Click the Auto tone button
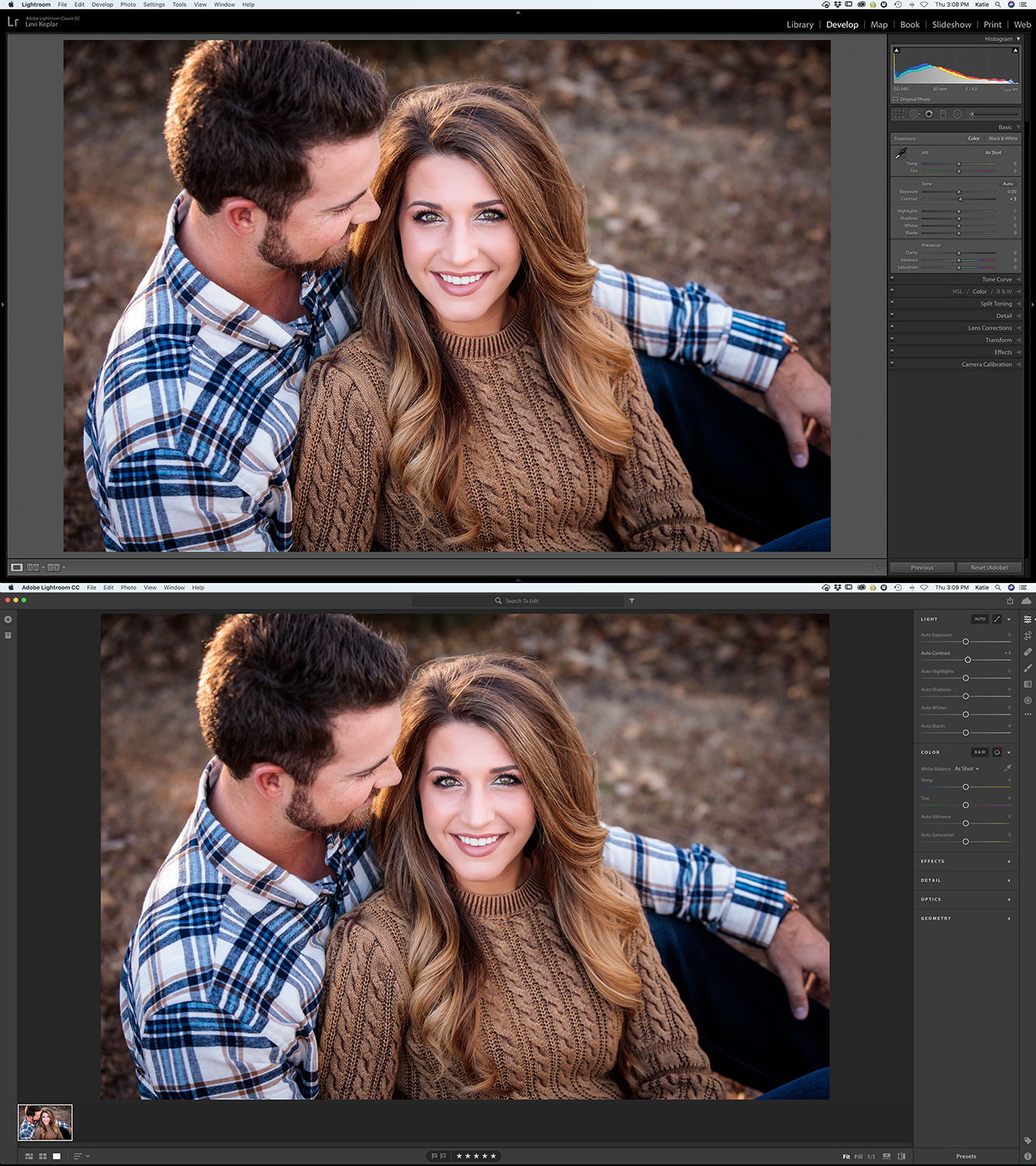1036x1166 pixels. coord(1007,184)
